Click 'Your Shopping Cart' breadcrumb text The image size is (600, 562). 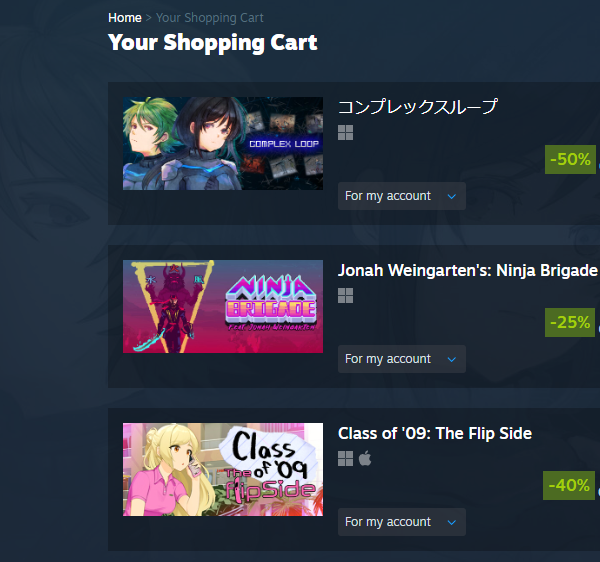(210, 18)
